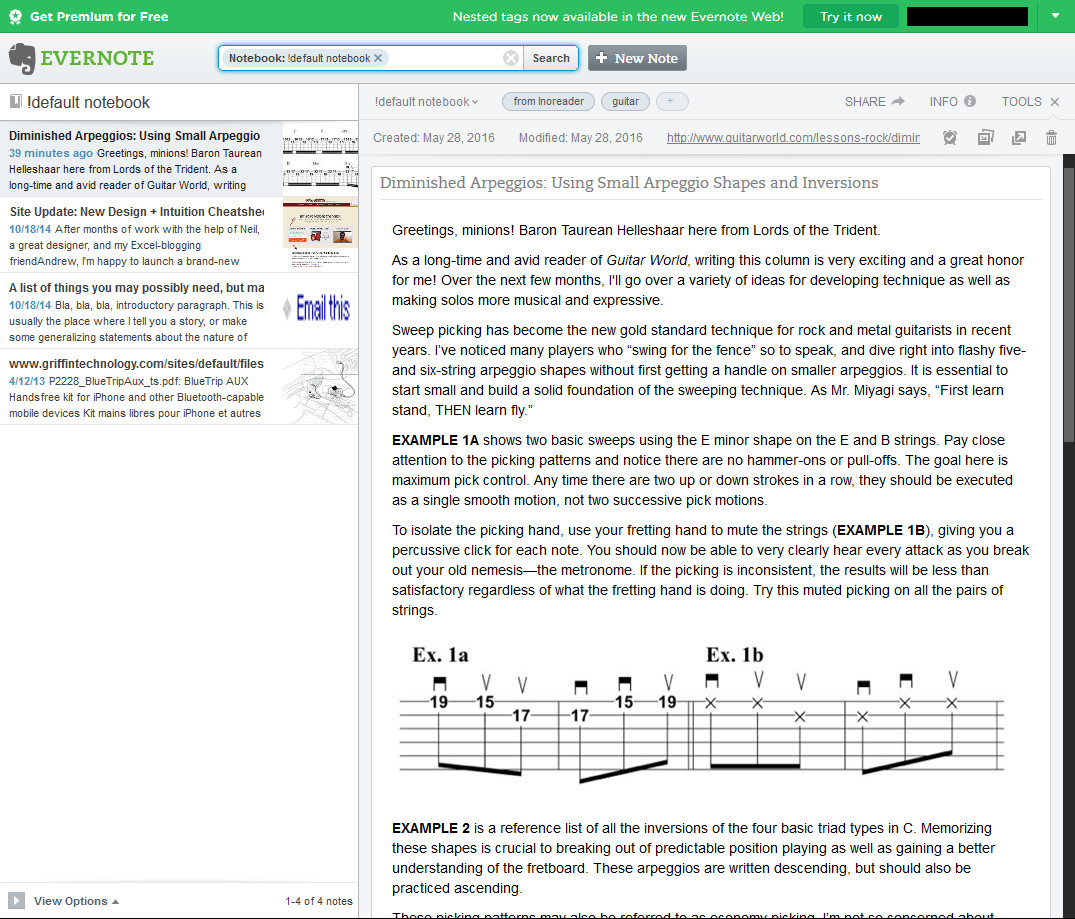Create a New Note

tap(637, 58)
